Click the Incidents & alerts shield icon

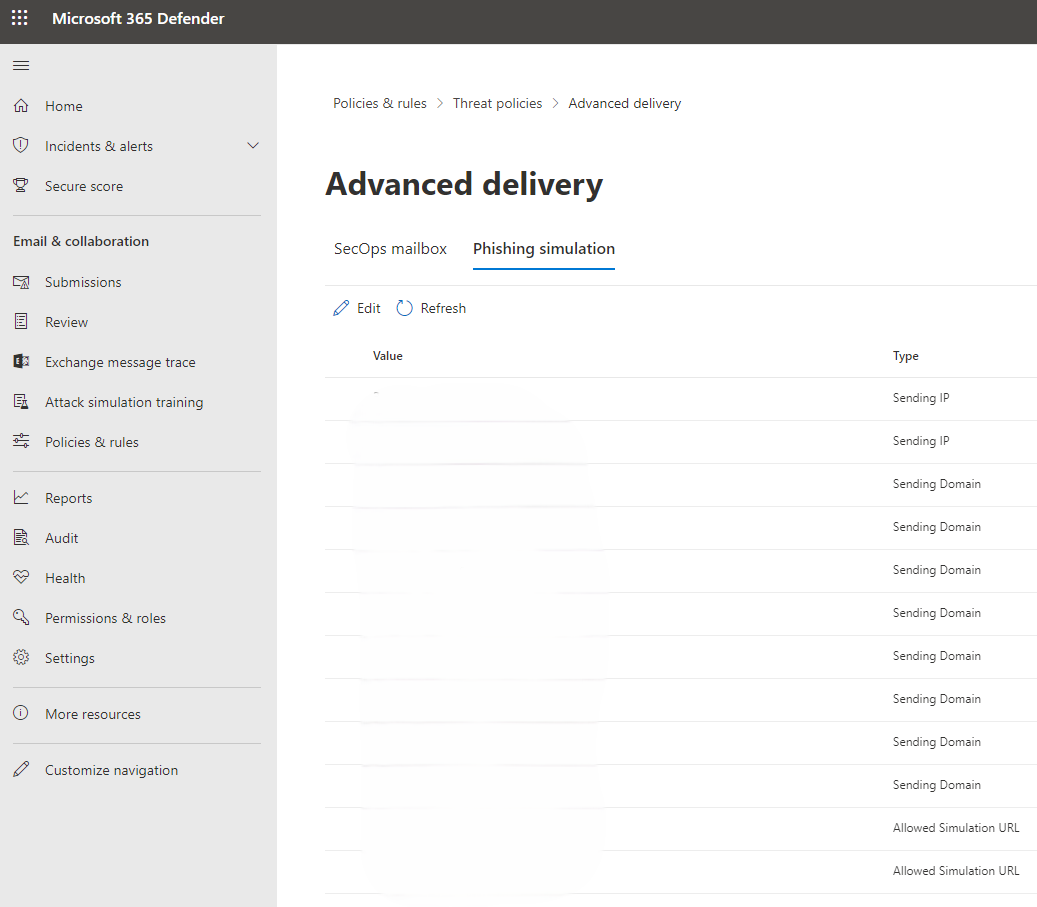click(21, 146)
